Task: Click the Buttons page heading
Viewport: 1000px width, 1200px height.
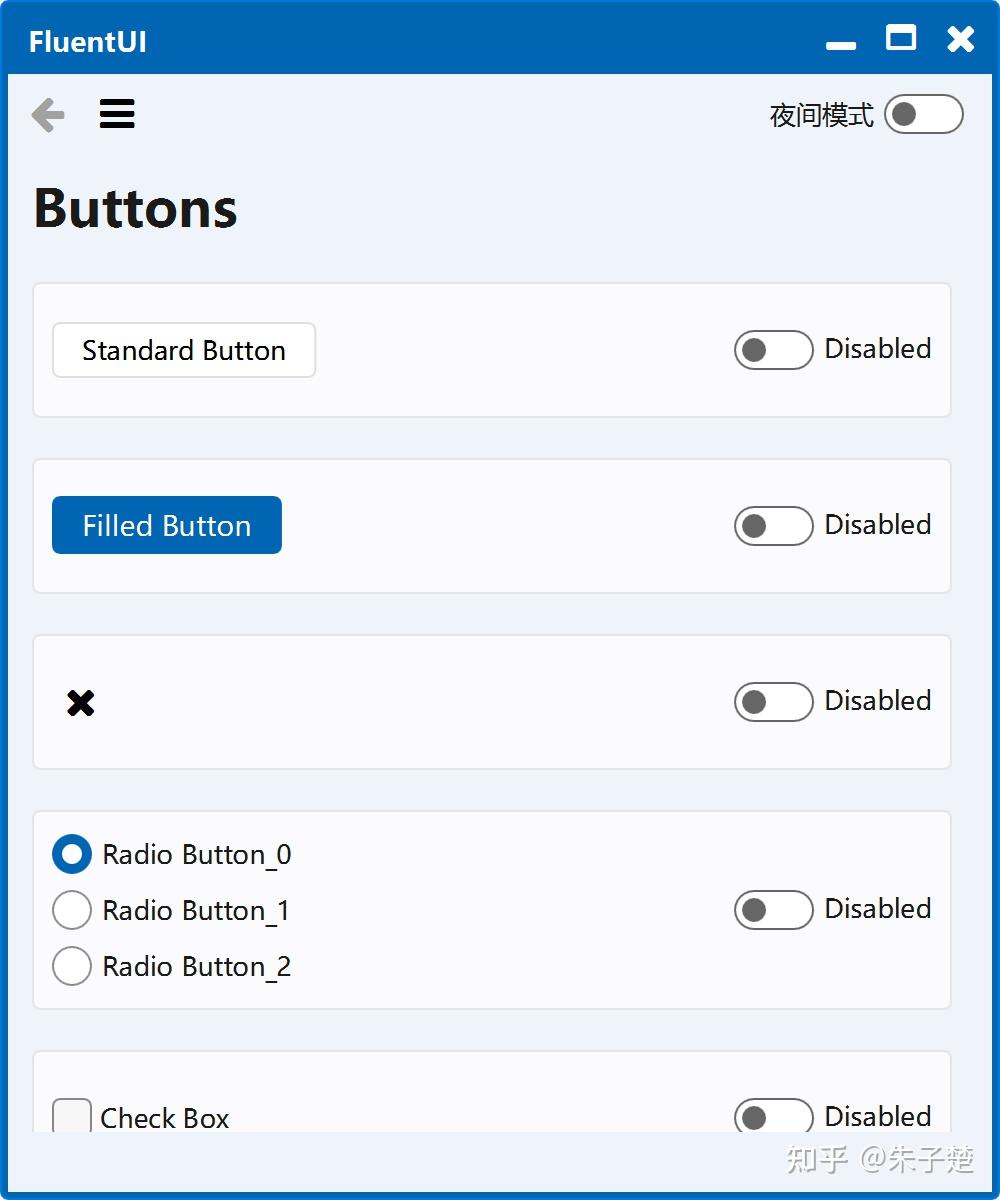Action: tap(135, 208)
